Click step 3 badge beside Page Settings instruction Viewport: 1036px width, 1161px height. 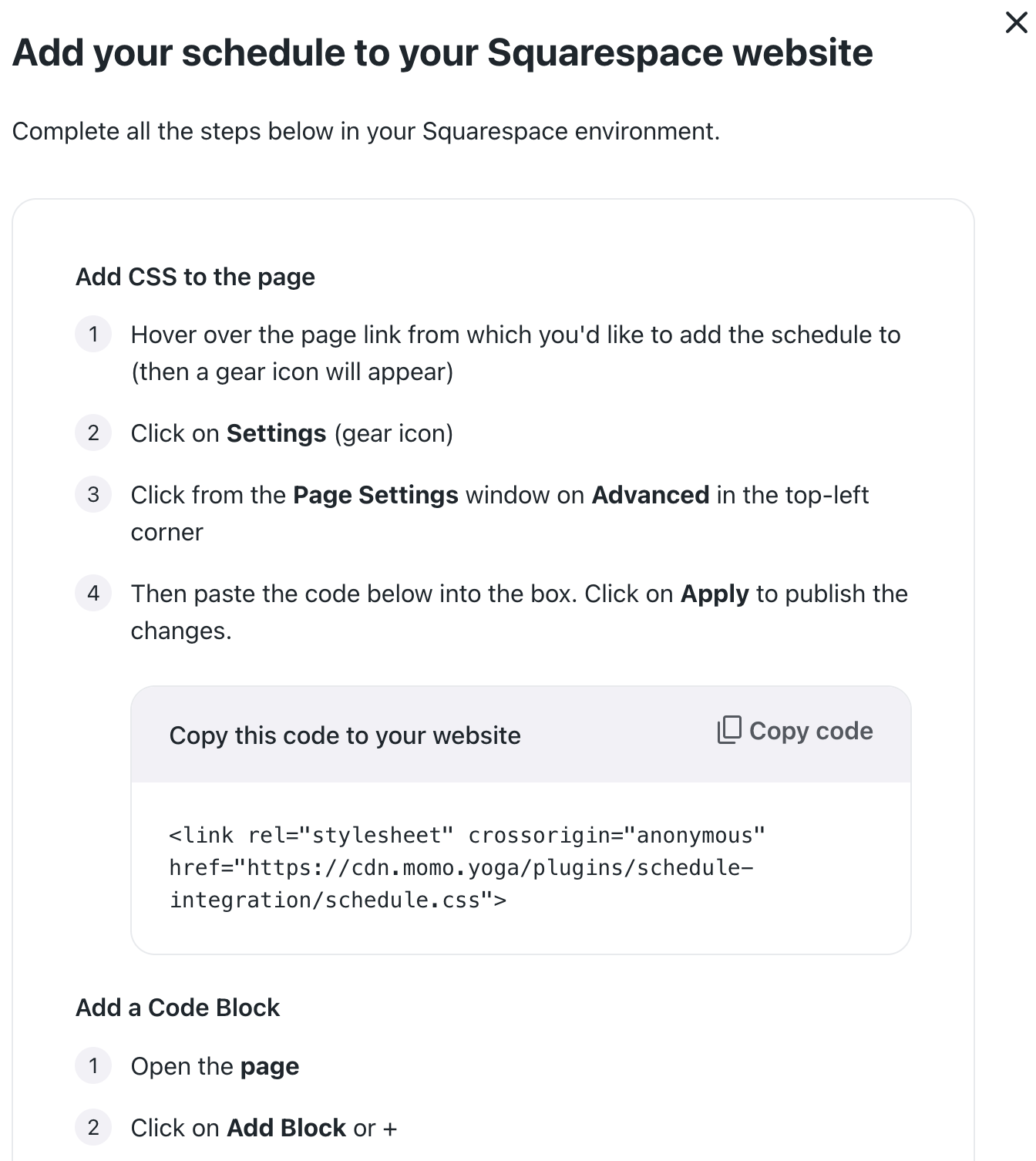(93, 495)
